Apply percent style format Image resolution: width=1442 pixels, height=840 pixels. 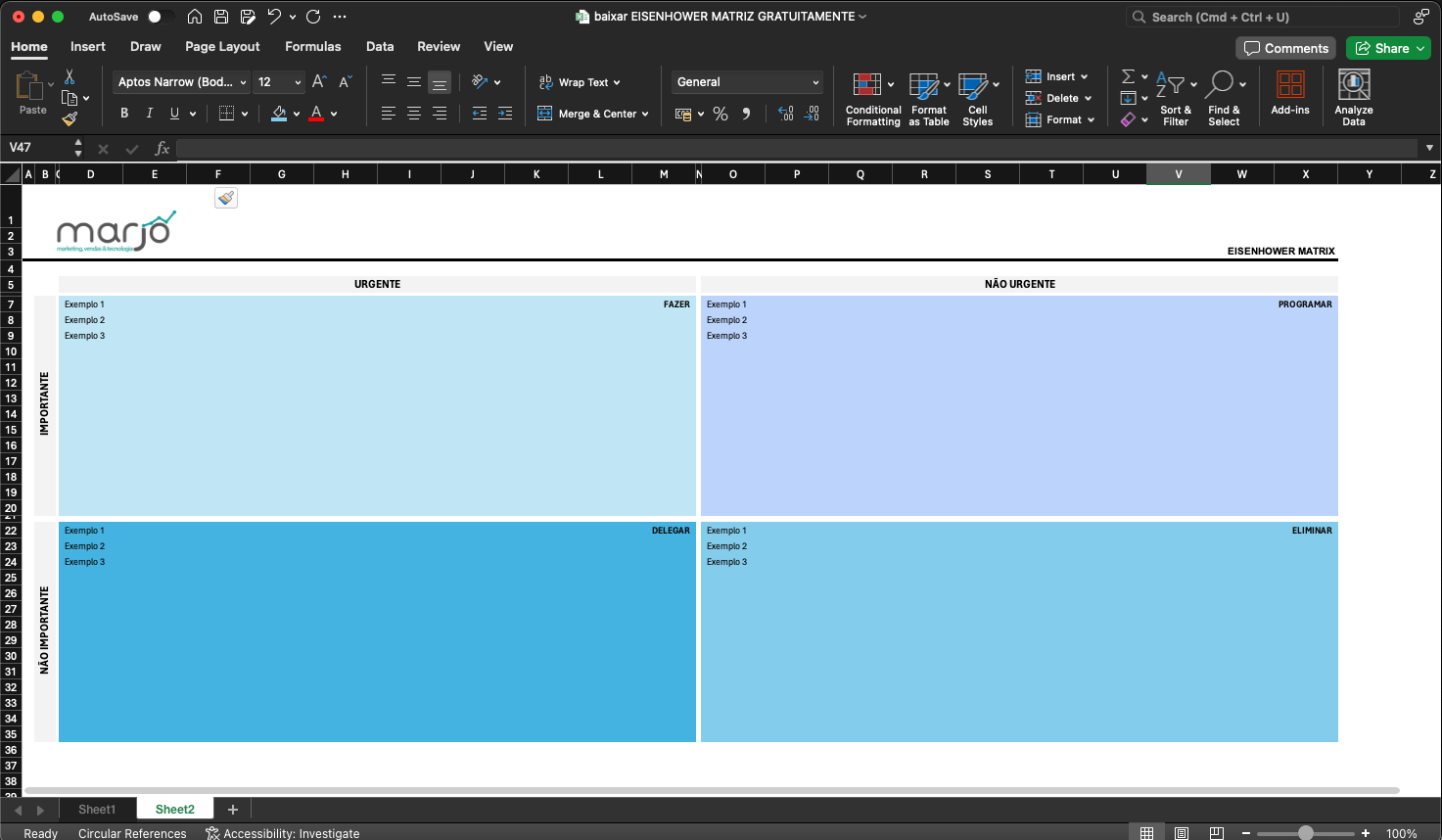click(721, 114)
